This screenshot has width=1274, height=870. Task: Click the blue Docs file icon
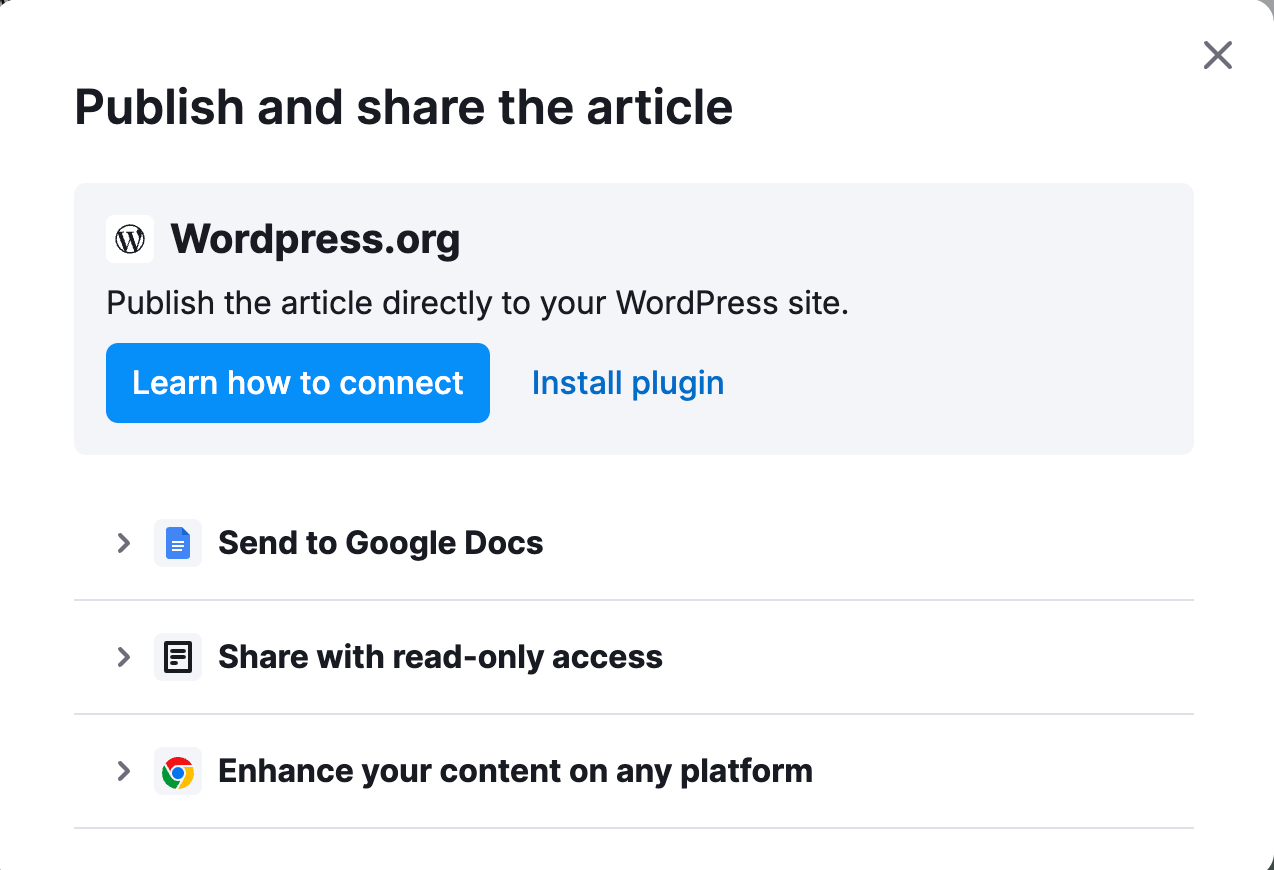[178, 543]
